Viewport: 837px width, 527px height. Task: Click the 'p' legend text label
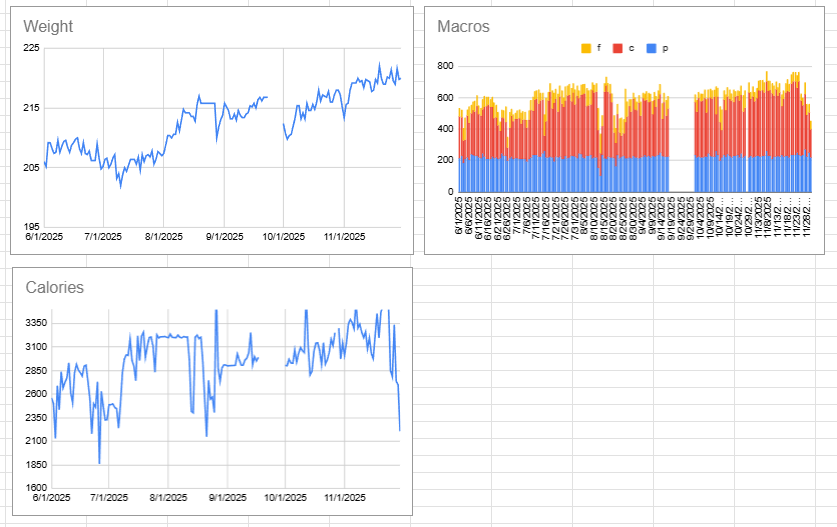(665, 48)
